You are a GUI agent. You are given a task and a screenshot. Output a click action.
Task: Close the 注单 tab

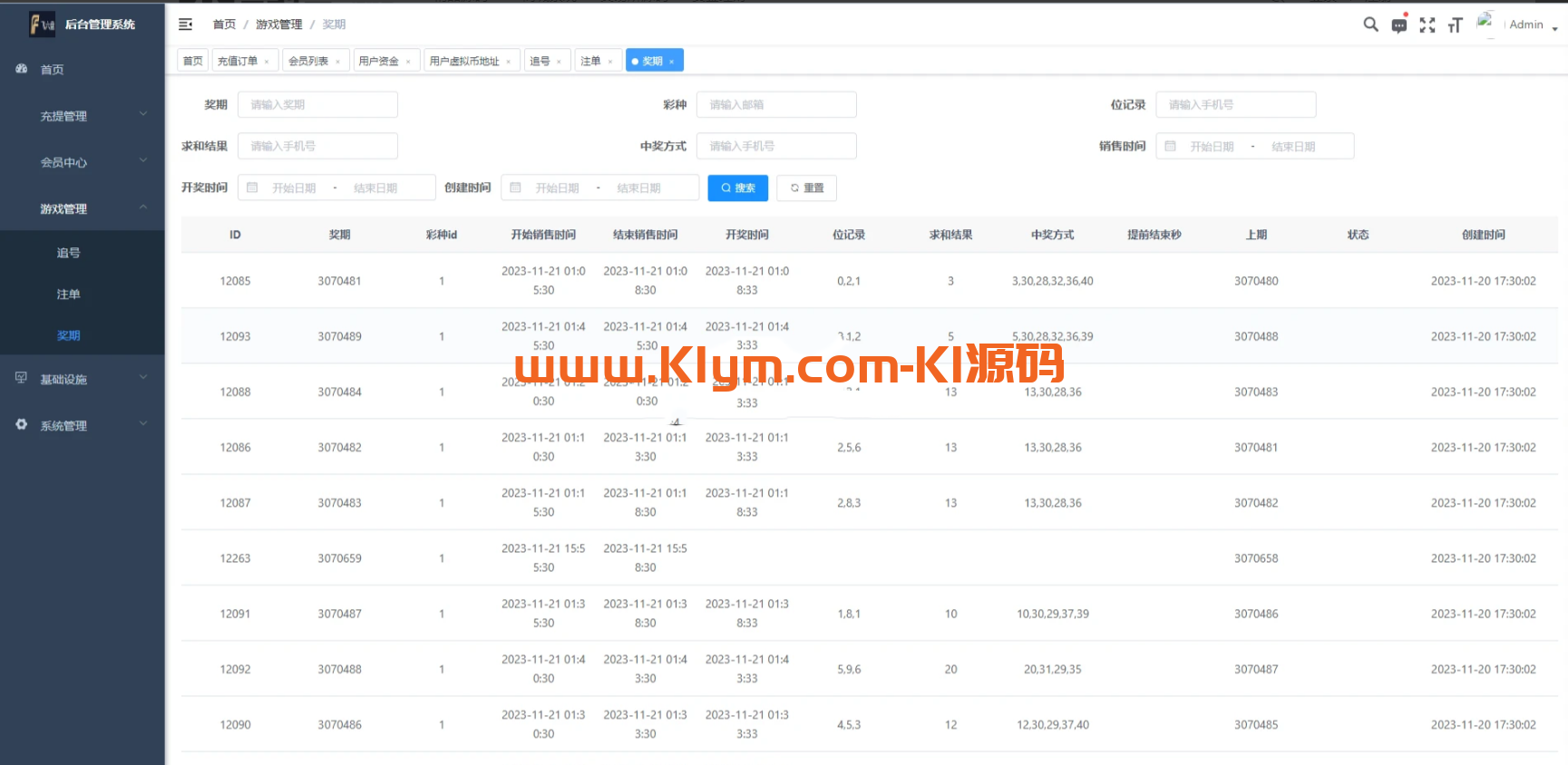609,62
